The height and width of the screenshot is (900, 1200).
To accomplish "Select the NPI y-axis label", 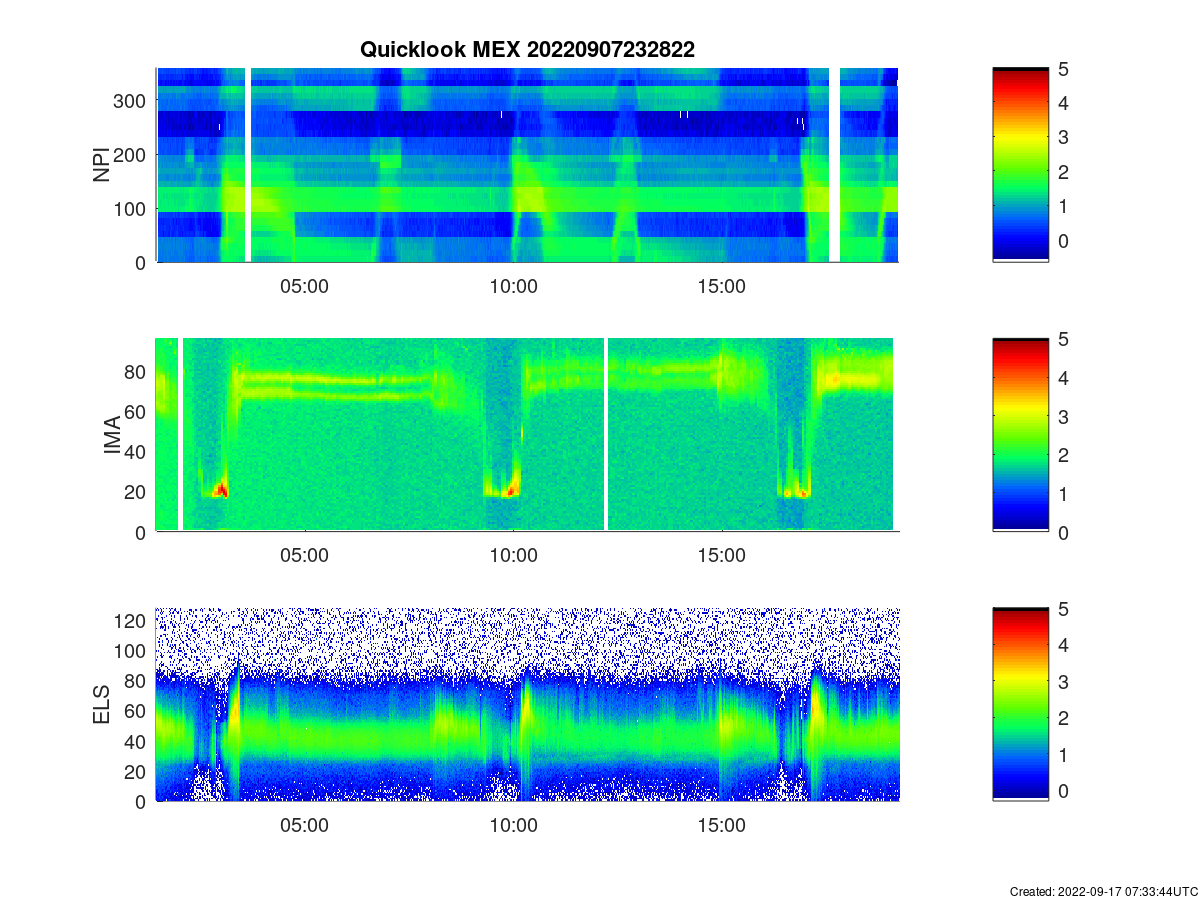I will (x=101, y=165).
